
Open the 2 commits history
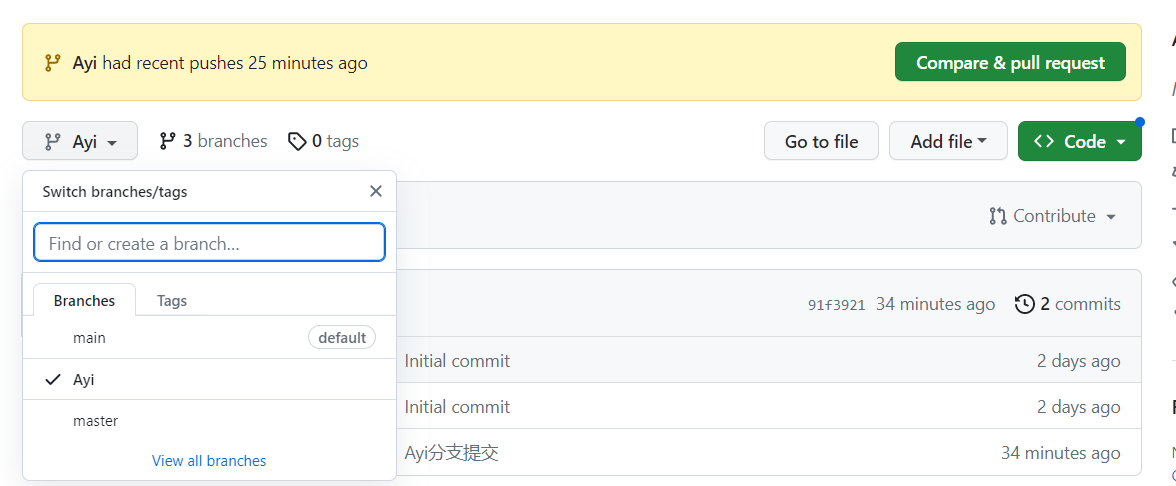[1068, 304]
